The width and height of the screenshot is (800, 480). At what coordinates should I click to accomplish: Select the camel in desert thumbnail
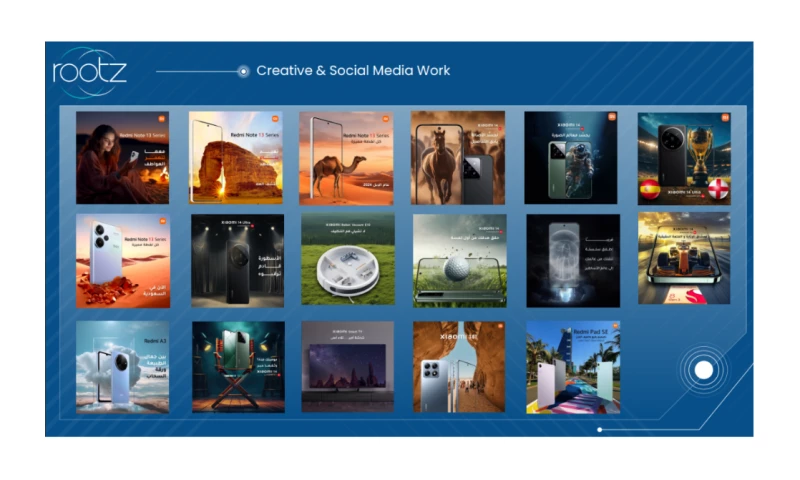click(346, 157)
